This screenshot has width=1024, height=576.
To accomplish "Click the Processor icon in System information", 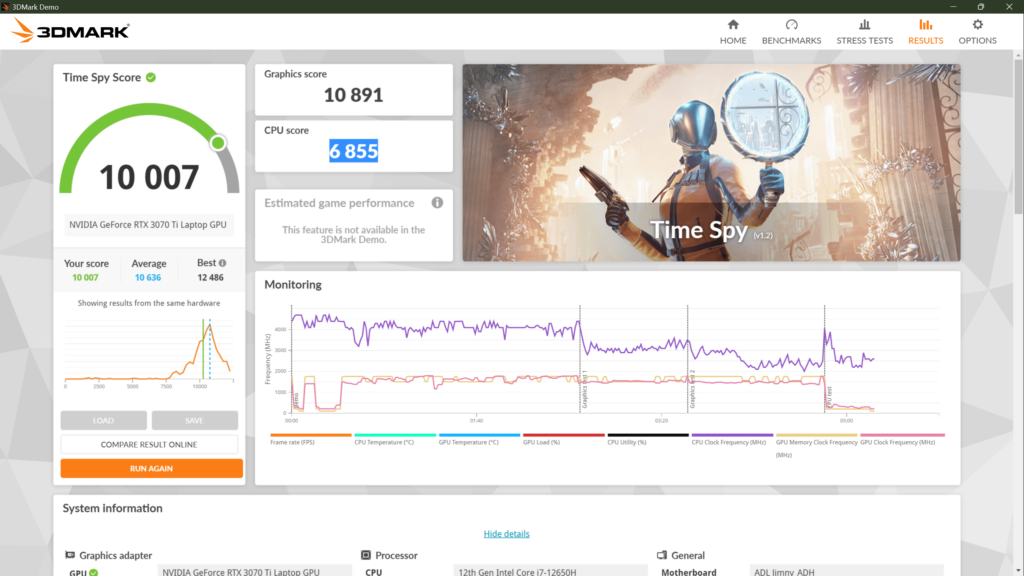I will (366, 555).
